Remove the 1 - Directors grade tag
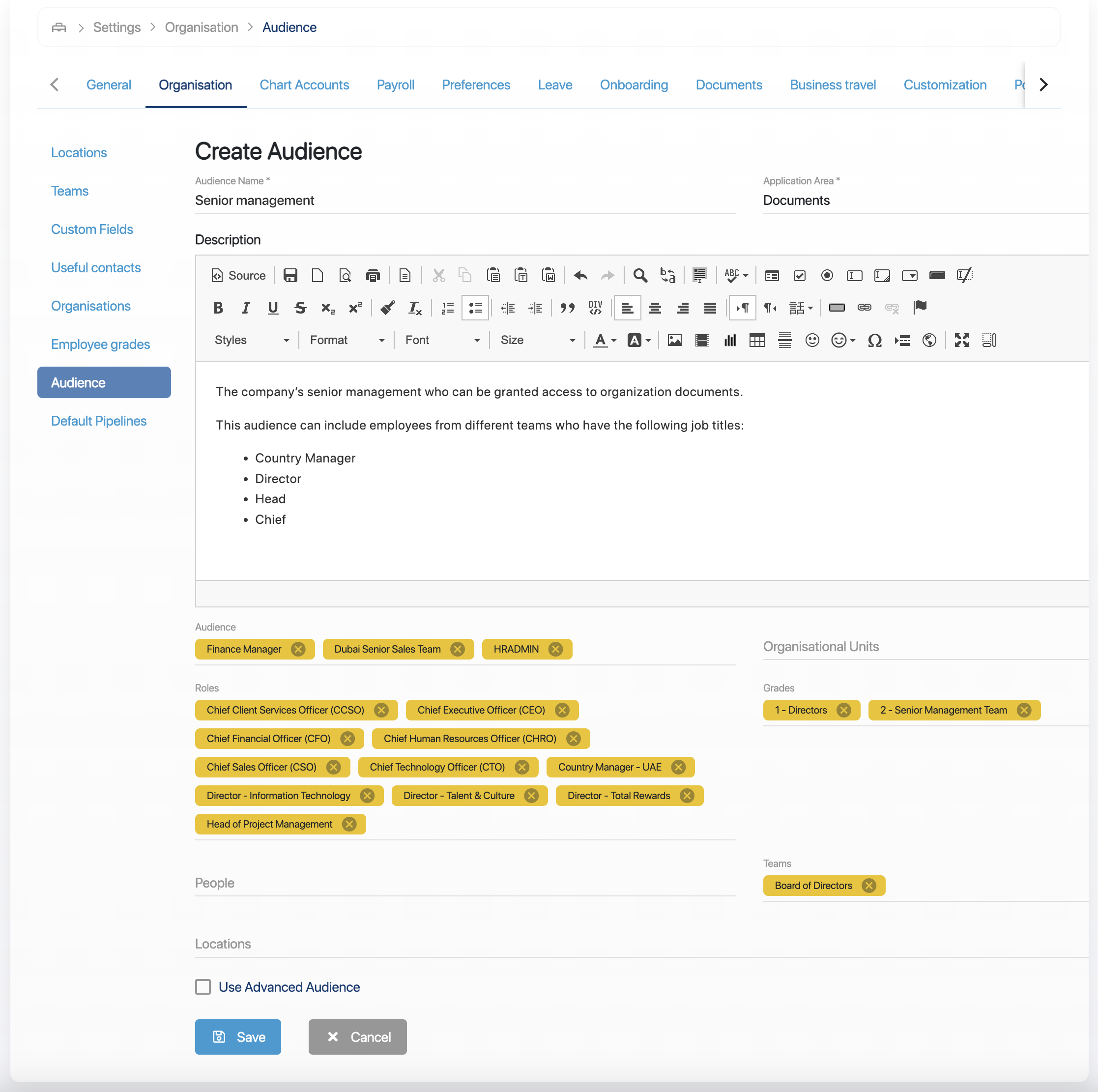This screenshot has height=1092, width=1098. click(844, 710)
